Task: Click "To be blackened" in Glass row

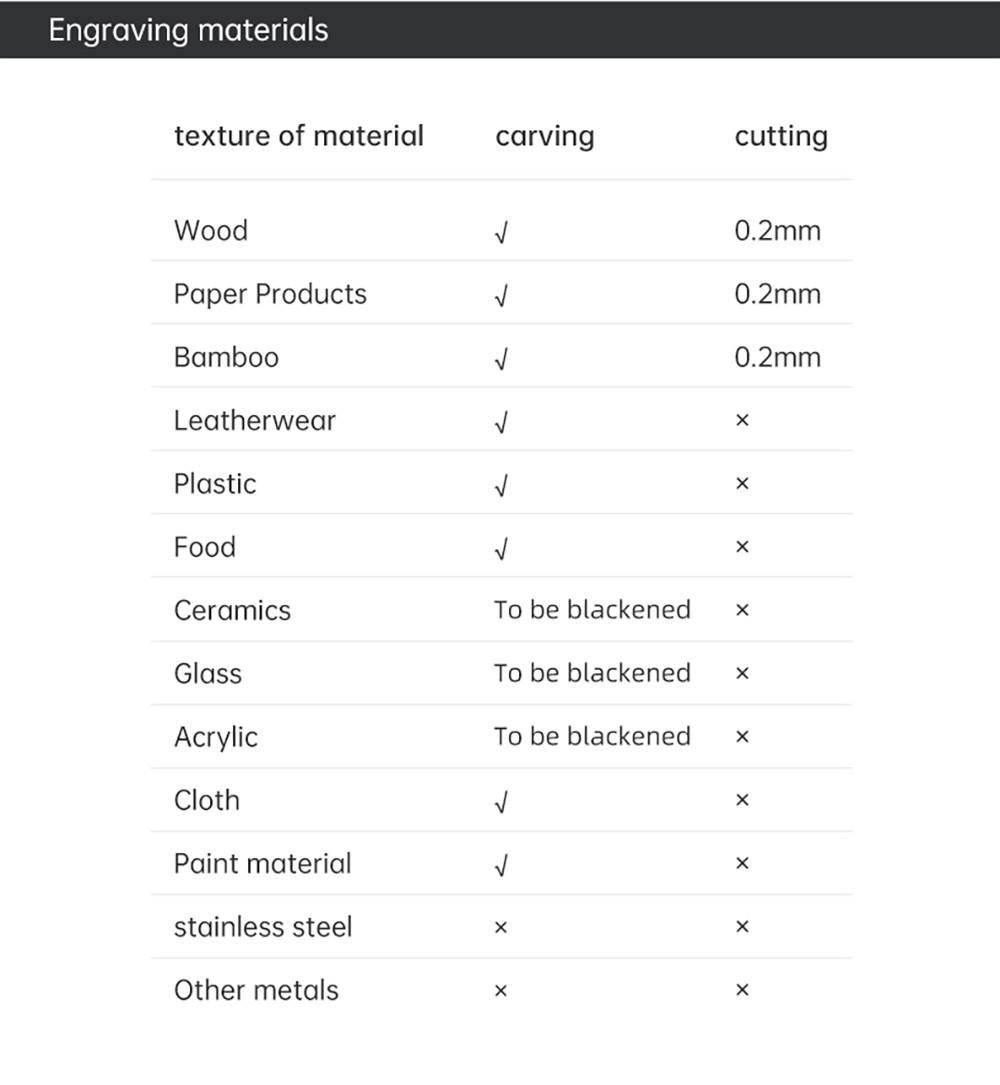Action: (x=592, y=673)
